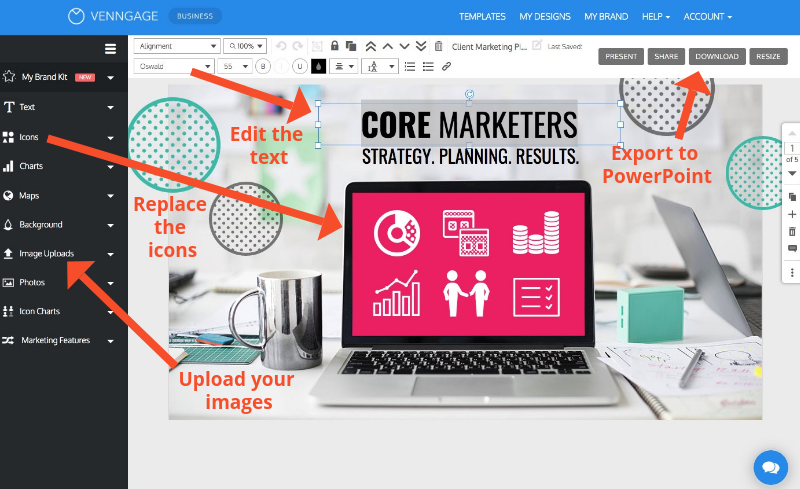Click the Resize button

click(768, 57)
